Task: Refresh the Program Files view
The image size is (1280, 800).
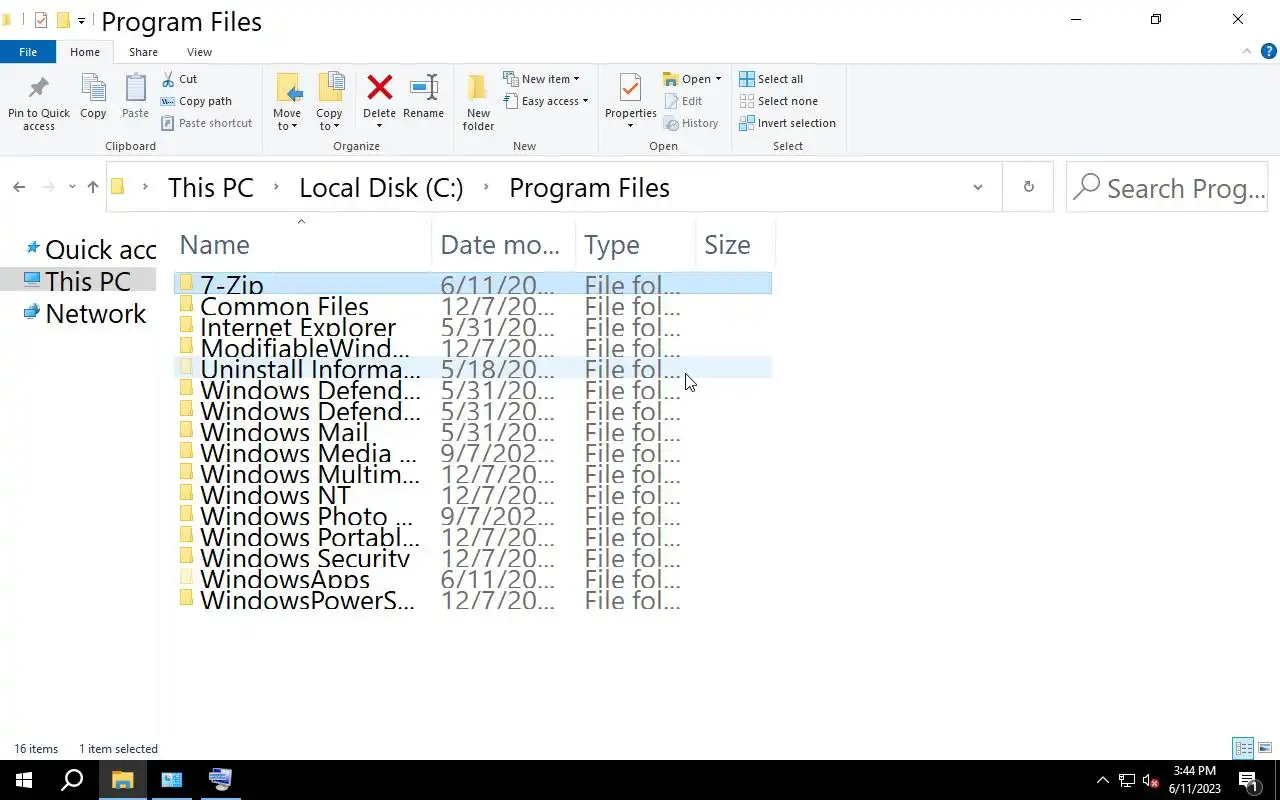Action: (x=1028, y=187)
